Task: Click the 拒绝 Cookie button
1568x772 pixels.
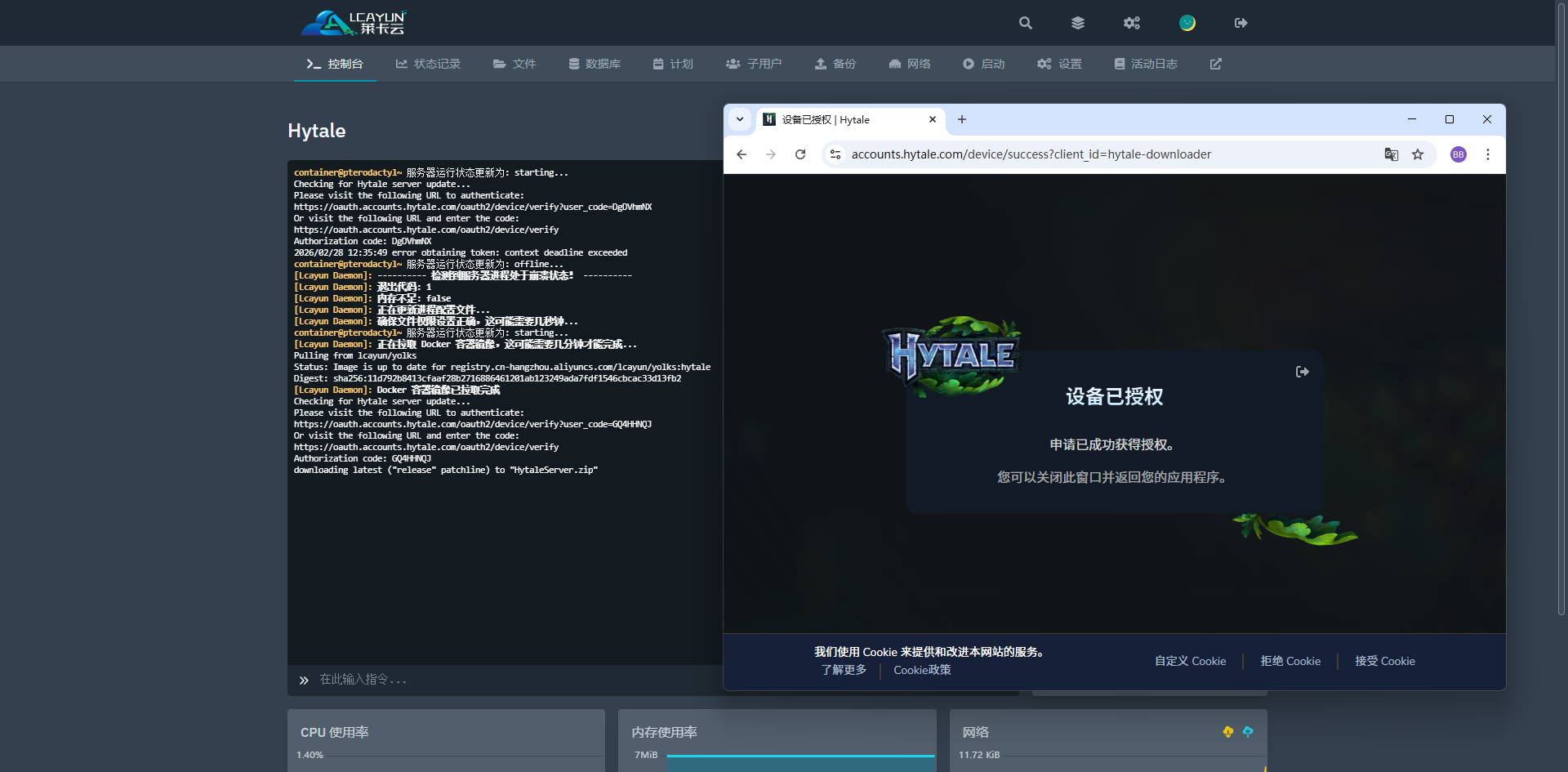Action: (x=1290, y=661)
